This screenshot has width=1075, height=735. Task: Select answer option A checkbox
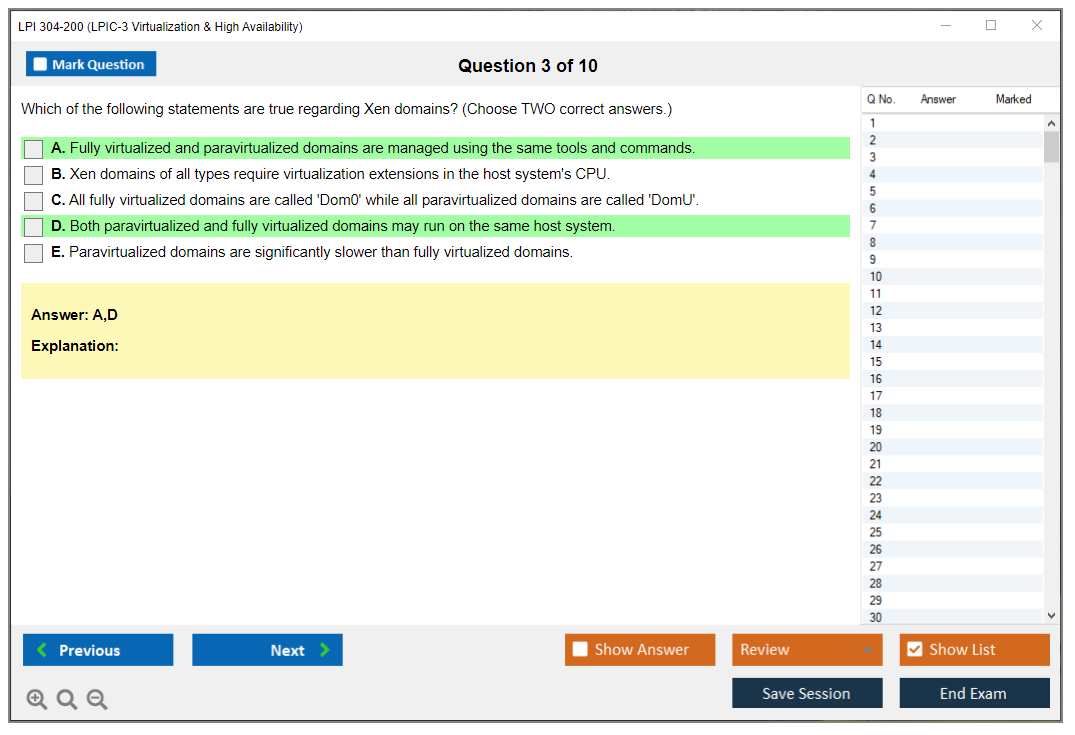(x=34, y=149)
